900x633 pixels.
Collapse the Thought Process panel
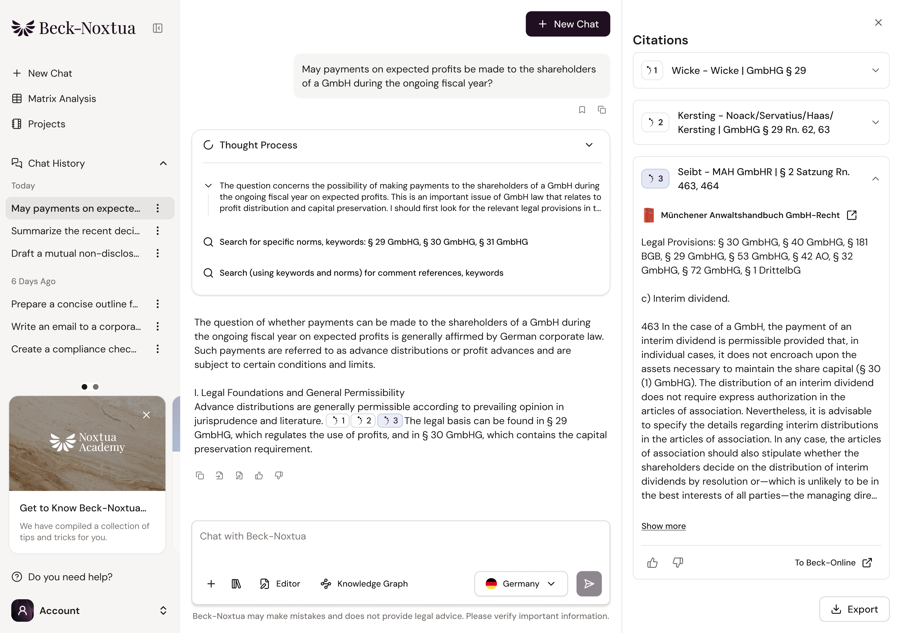pos(589,145)
